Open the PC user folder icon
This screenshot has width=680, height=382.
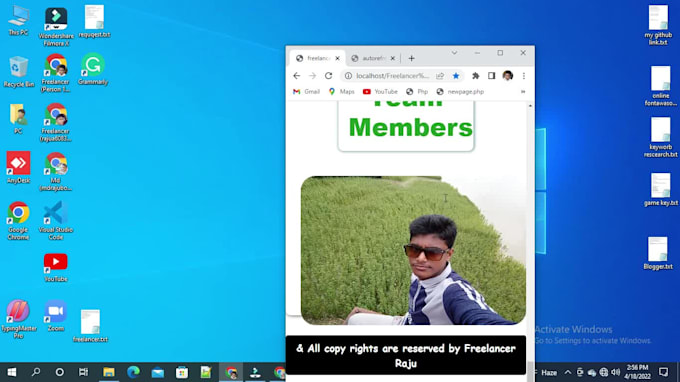(18, 118)
